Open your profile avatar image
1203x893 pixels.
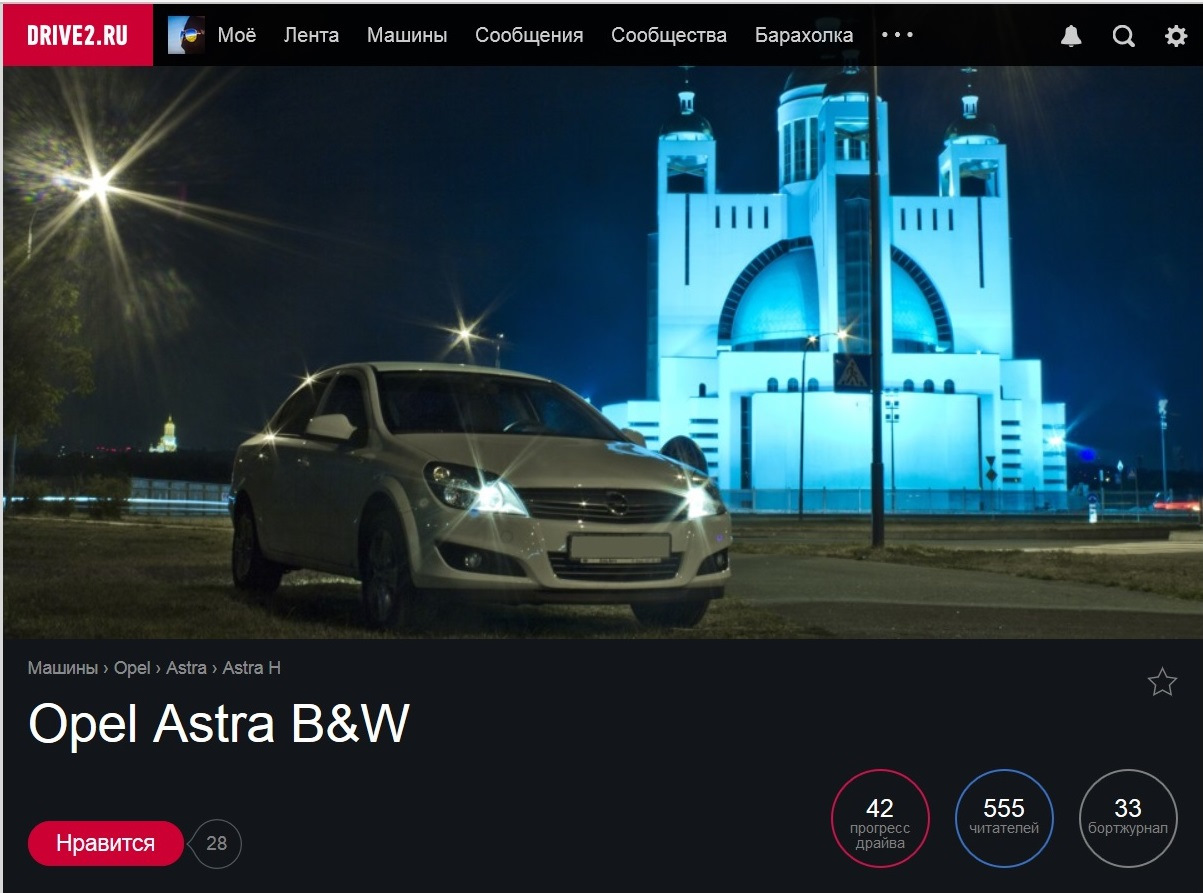point(188,33)
